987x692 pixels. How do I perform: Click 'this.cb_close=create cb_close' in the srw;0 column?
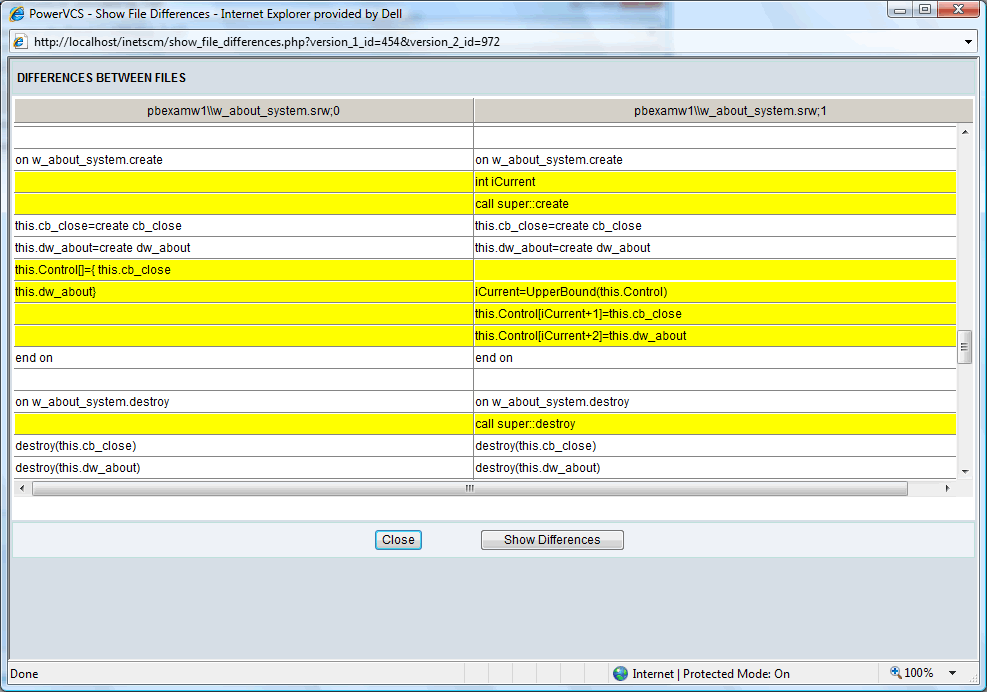click(x=98, y=226)
